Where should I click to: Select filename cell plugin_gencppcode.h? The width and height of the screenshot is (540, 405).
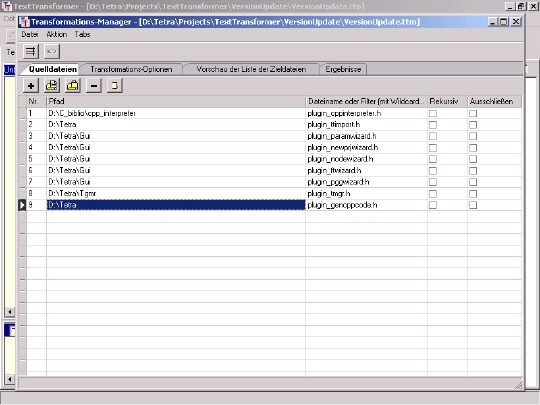[x=366, y=205]
